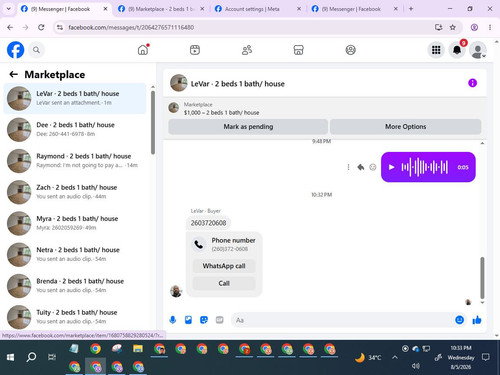The height and width of the screenshot is (375, 500).
Task: Click the address bar URL
Action: (131, 27)
